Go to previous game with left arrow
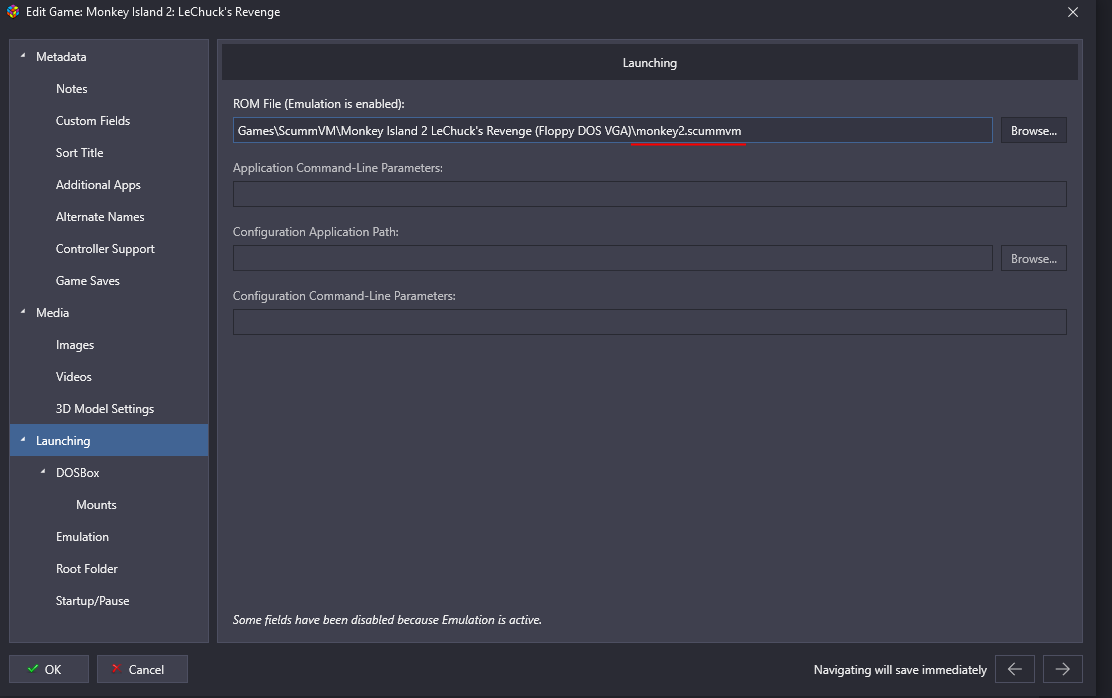This screenshot has width=1112, height=698. pos(1014,669)
